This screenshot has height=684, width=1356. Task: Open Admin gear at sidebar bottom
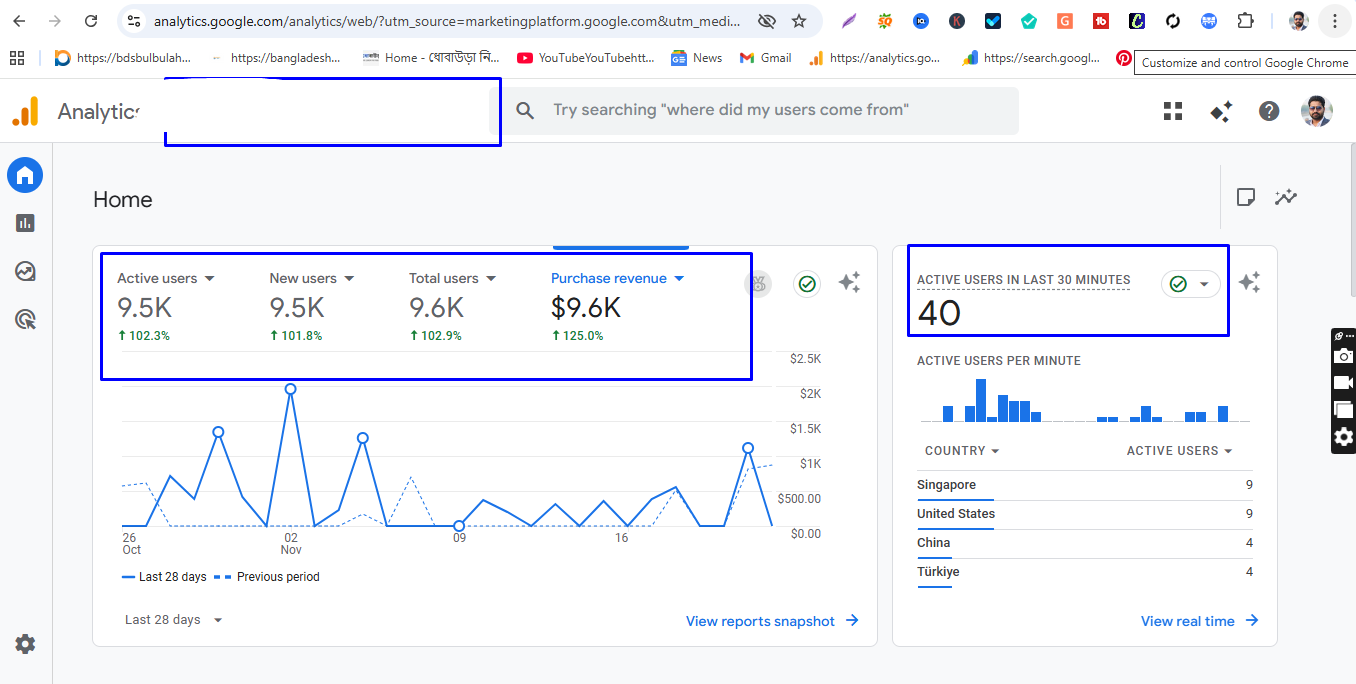[25, 644]
